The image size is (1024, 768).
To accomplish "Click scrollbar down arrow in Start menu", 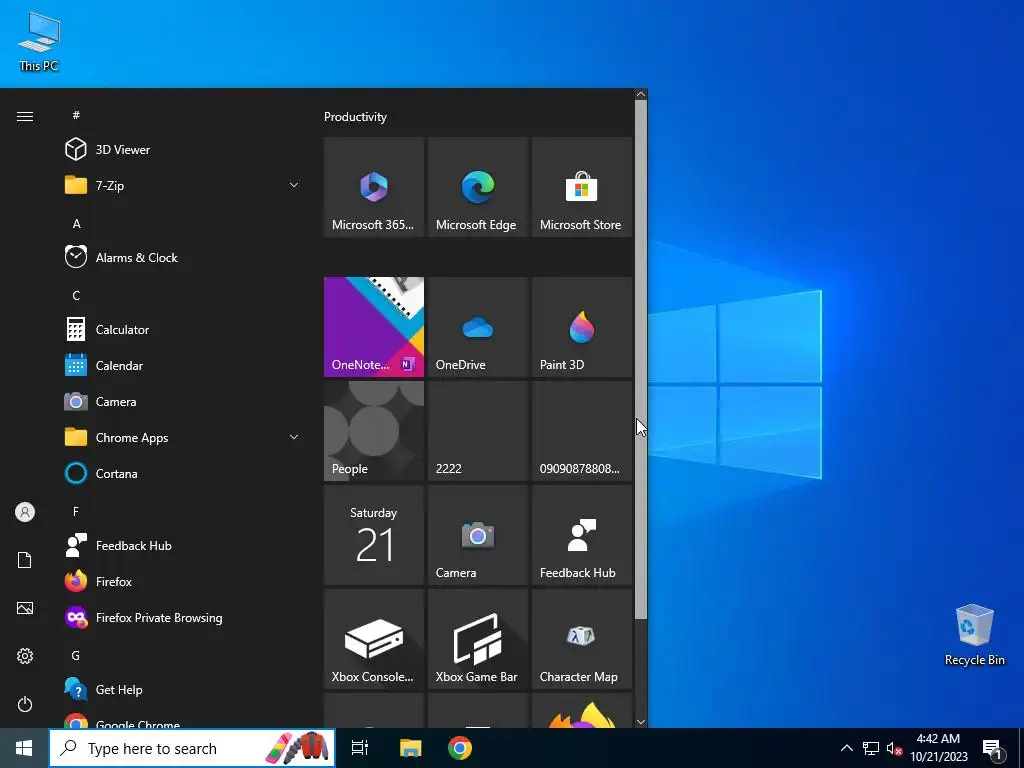I will (641, 722).
